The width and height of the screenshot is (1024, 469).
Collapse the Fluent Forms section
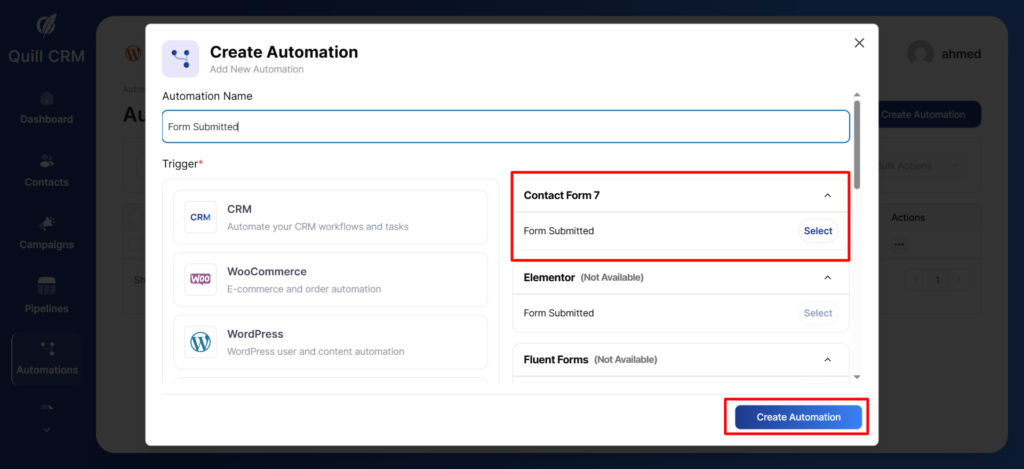click(827, 359)
